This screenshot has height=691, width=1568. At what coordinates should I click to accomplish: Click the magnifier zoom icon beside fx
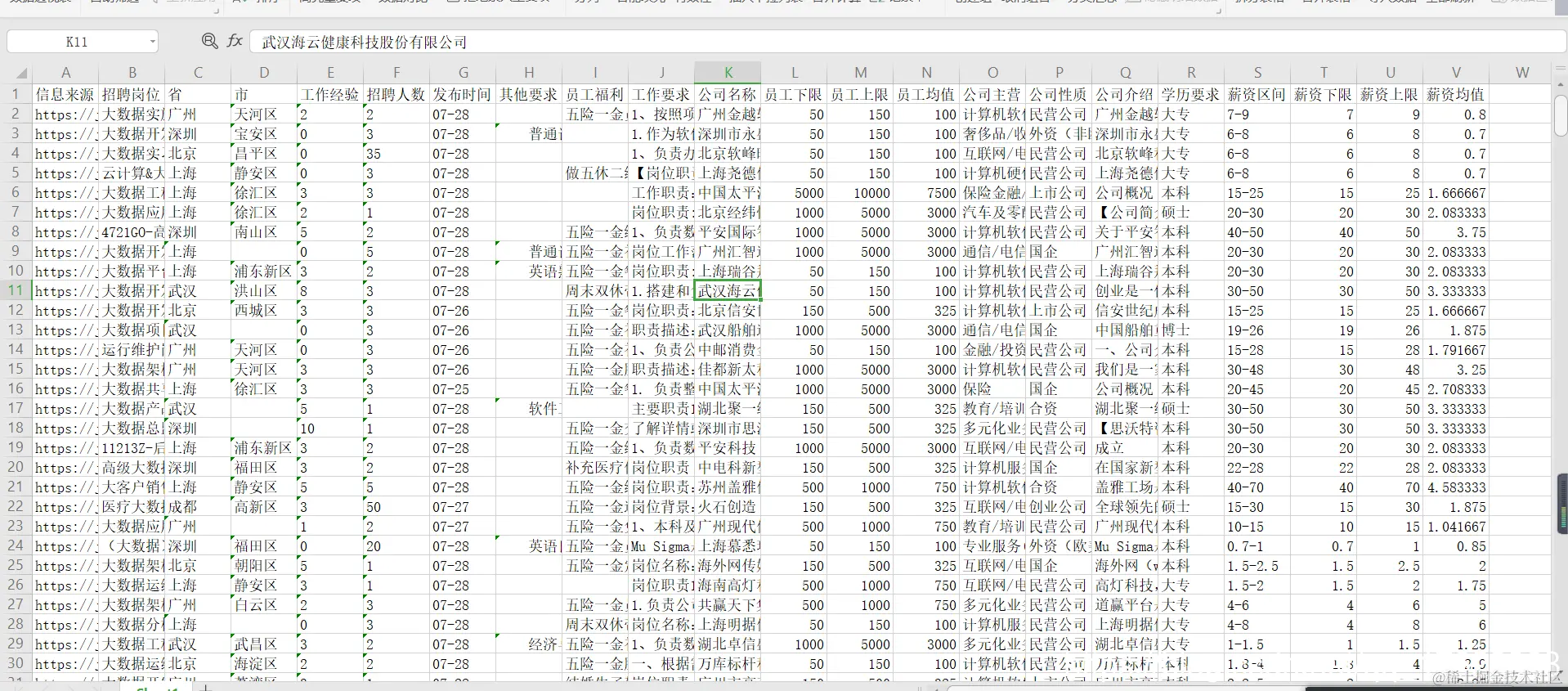point(209,41)
